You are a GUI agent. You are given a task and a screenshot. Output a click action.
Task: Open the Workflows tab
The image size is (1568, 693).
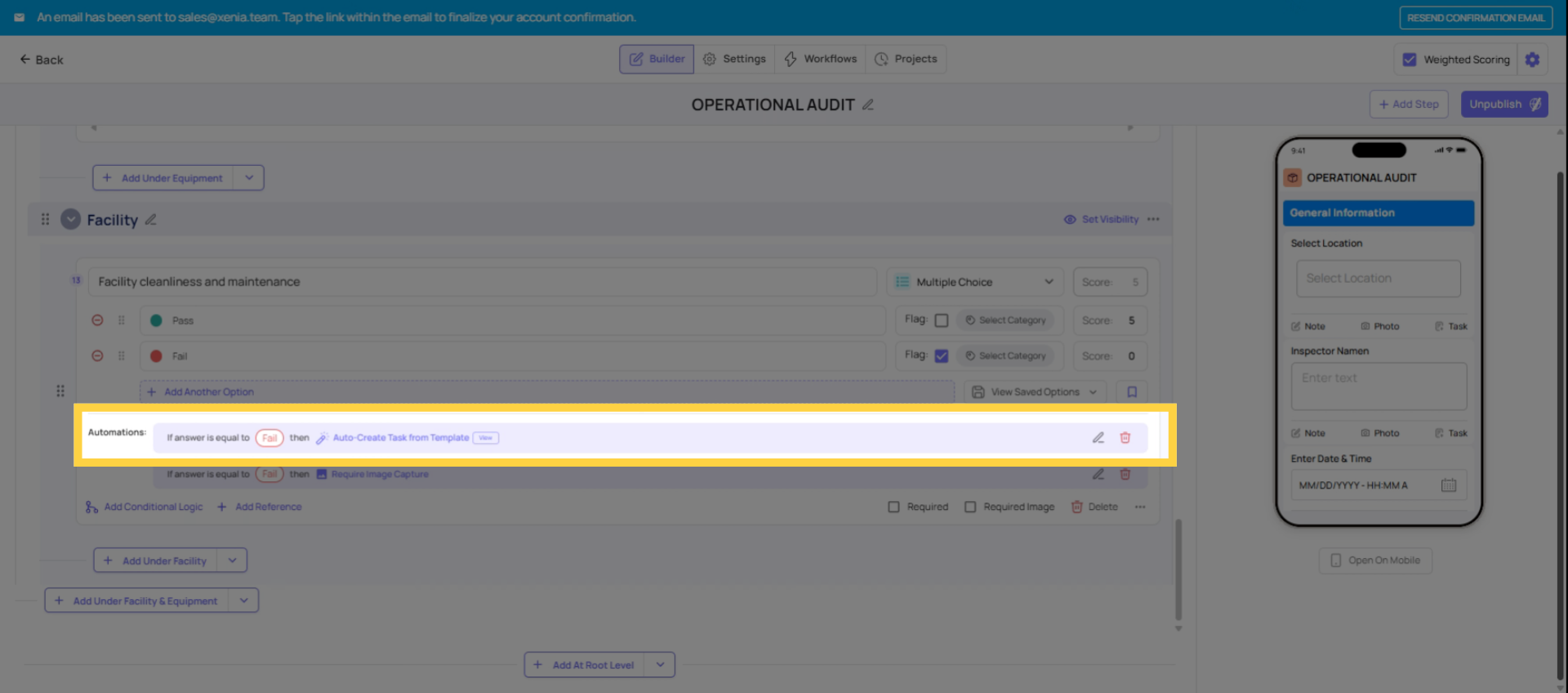pyautogui.click(x=820, y=59)
